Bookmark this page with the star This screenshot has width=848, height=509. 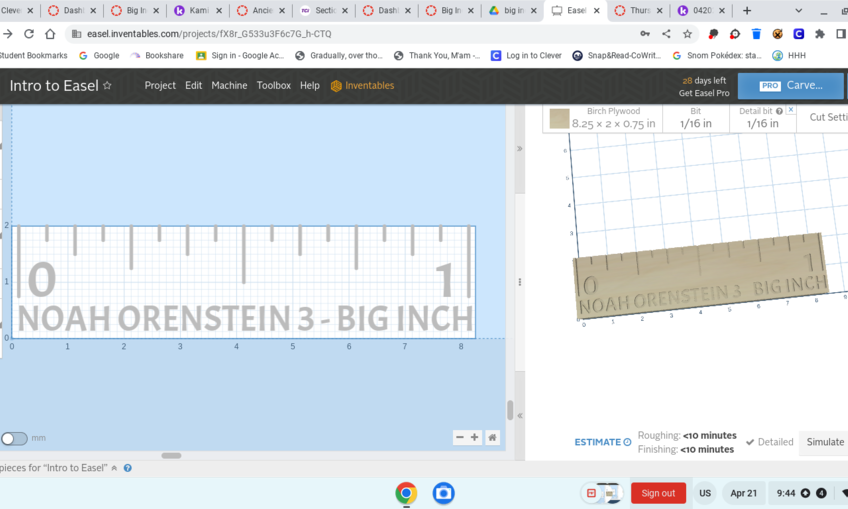[x=687, y=34]
